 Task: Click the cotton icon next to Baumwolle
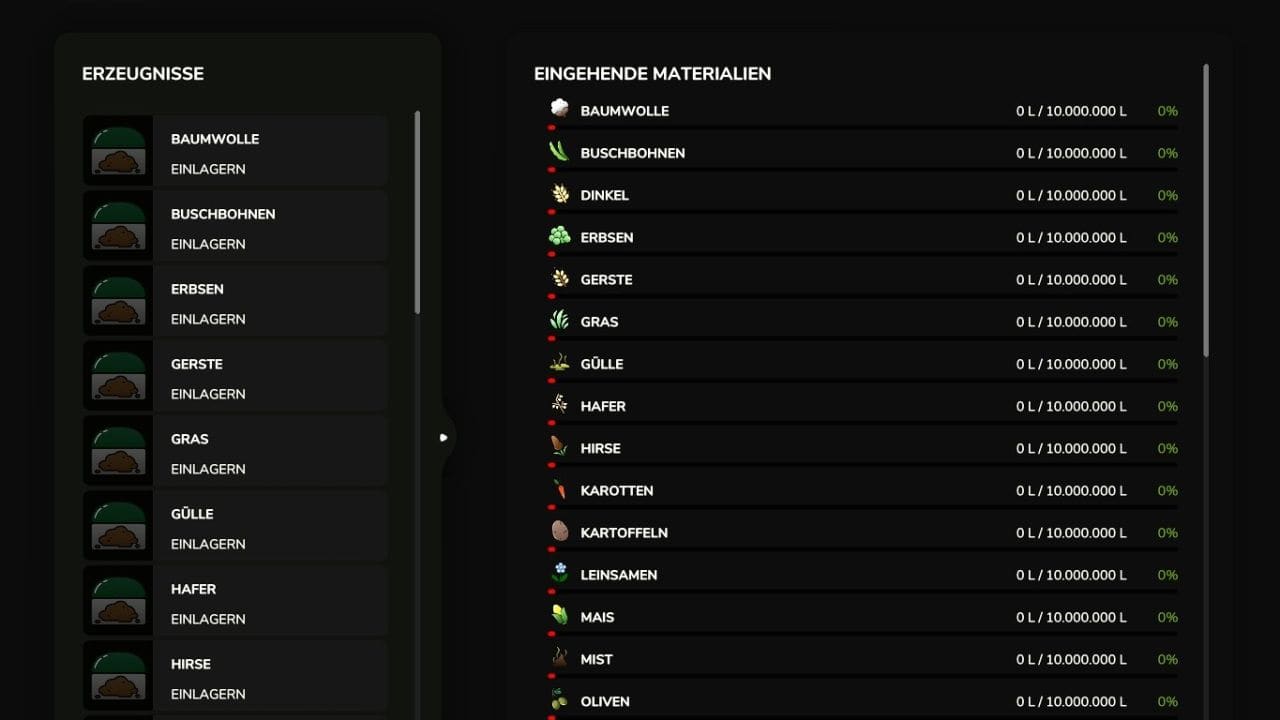pos(559,108)
